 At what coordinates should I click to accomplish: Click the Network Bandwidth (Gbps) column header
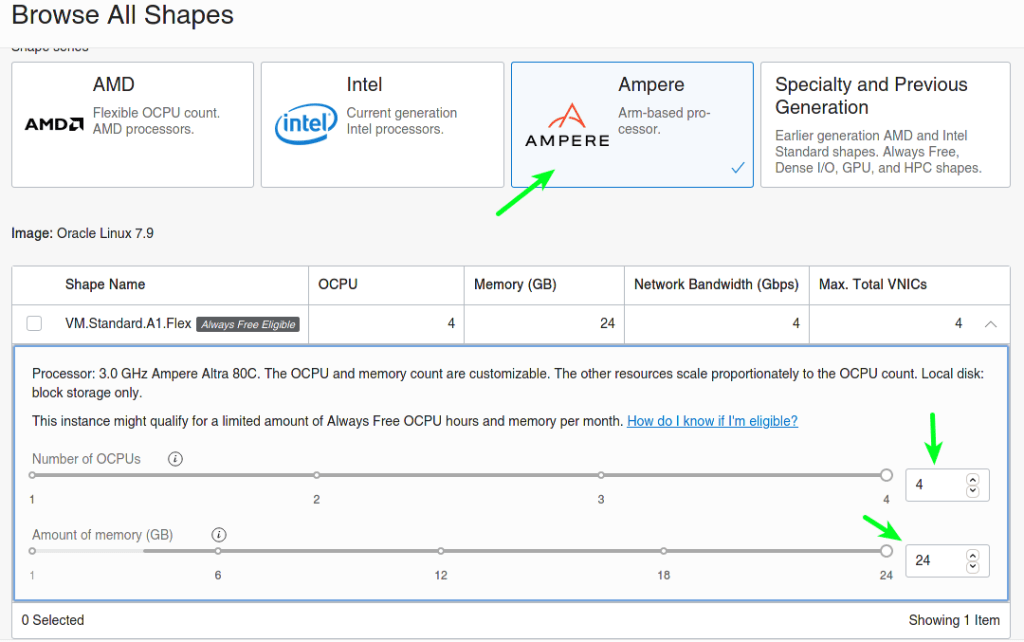click(716, 285)
